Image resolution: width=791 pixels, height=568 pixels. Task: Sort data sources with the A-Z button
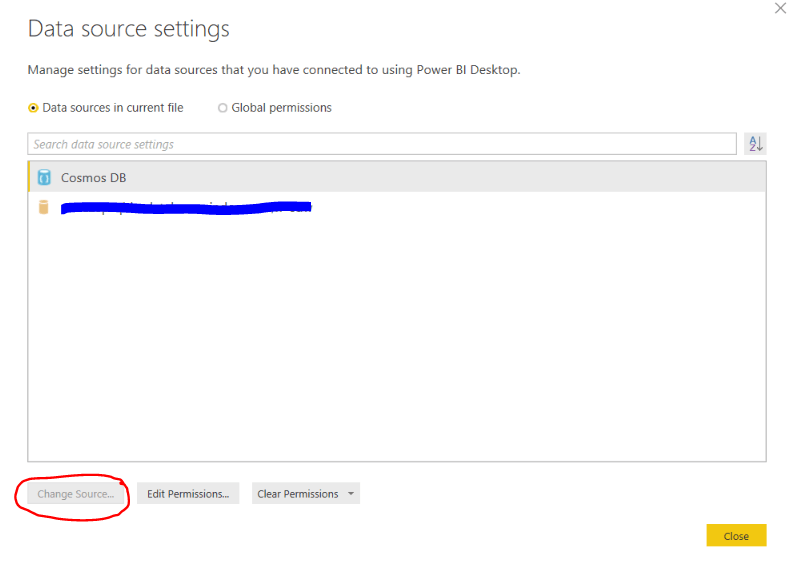755,144
